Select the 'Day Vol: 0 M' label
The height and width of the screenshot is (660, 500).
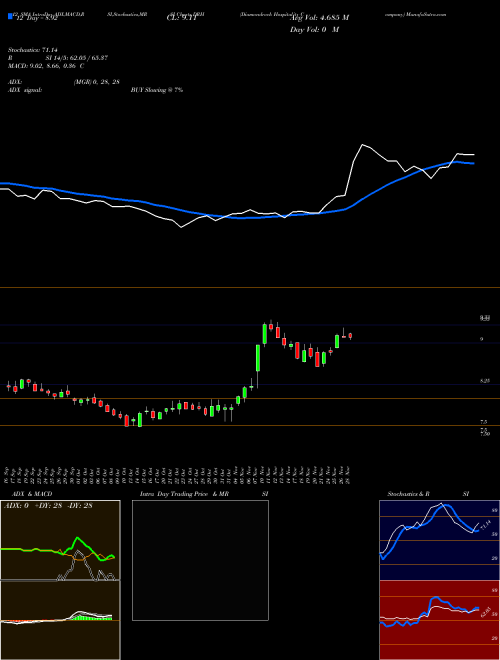pos(314,30)
